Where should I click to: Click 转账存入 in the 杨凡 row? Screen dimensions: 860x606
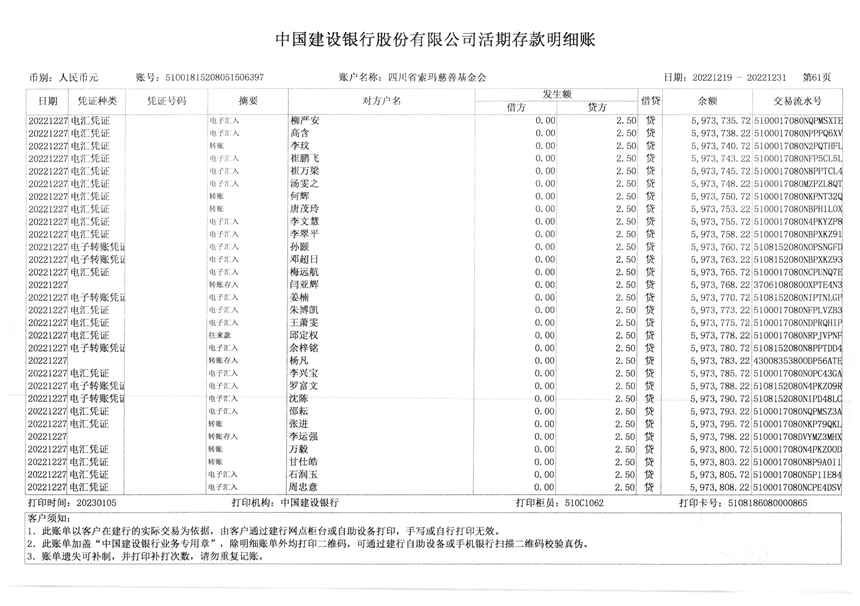[x=223, y=361]
